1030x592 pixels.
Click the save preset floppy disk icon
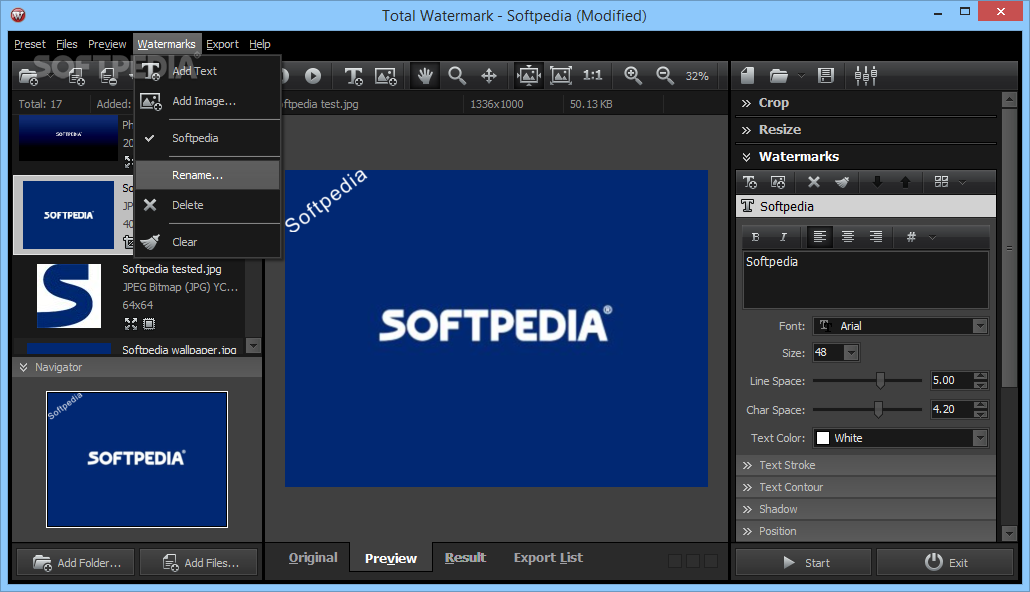pos(826,76)
